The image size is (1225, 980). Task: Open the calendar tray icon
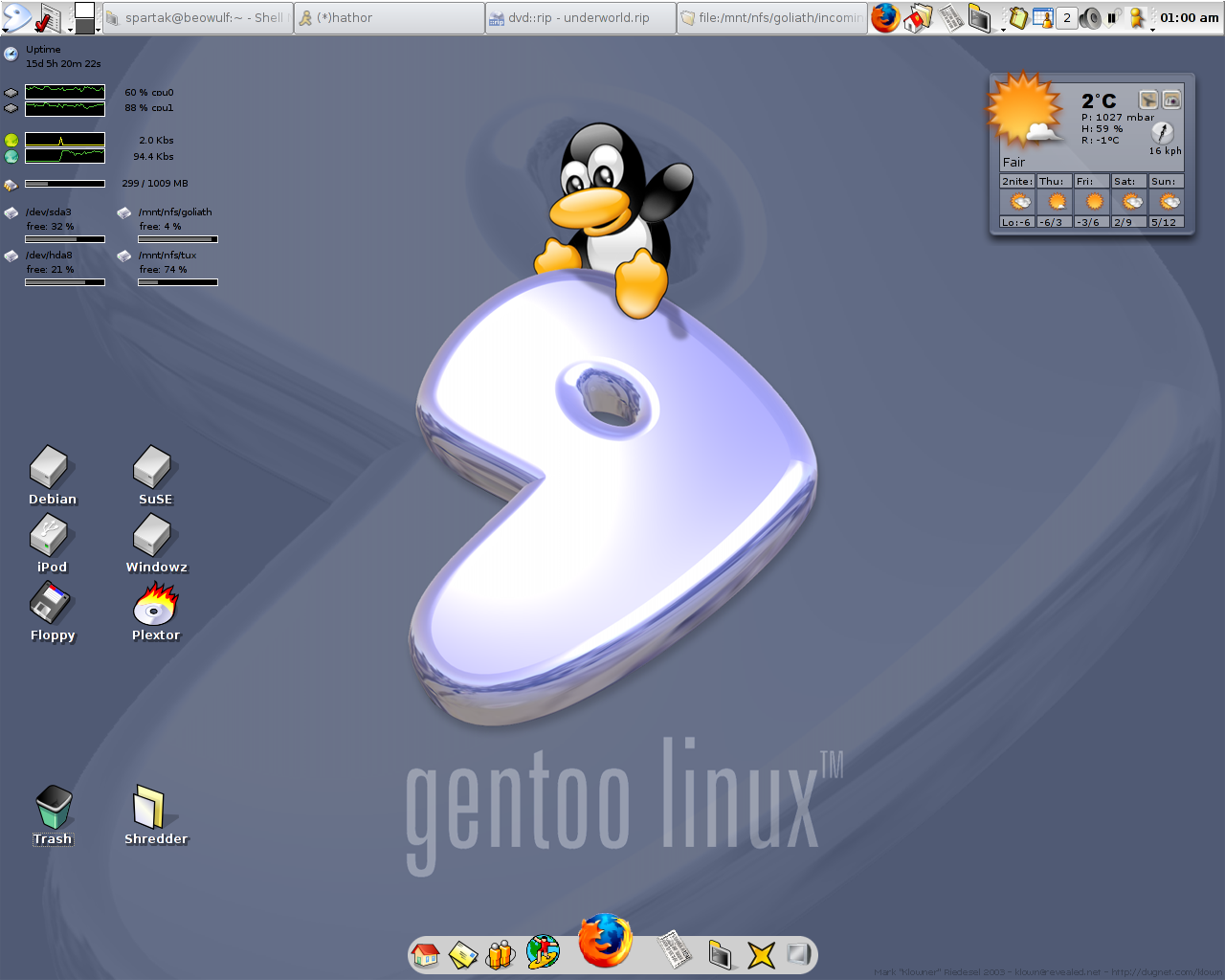1042,18
